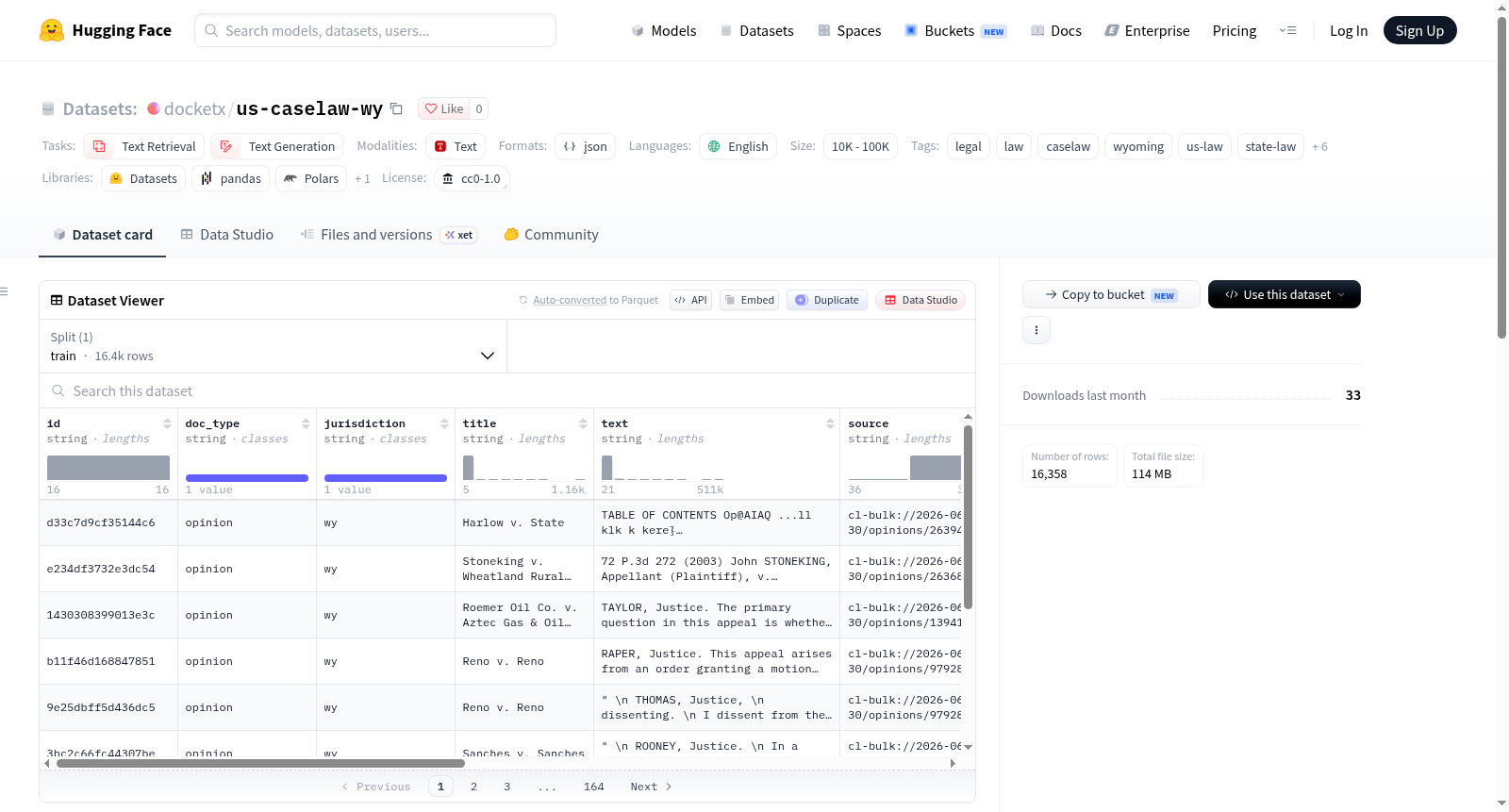Sort the id column
Image resolution: width=1509 pixels, height=812 pixels.
click(x=167, y=423)
